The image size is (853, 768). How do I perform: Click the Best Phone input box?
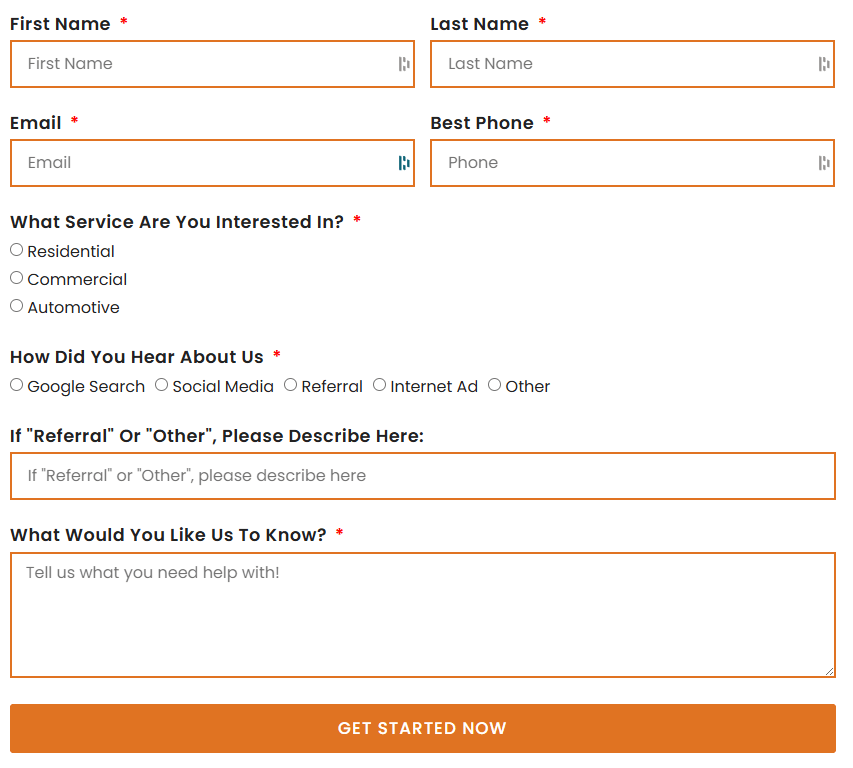(x=620, y=163)
